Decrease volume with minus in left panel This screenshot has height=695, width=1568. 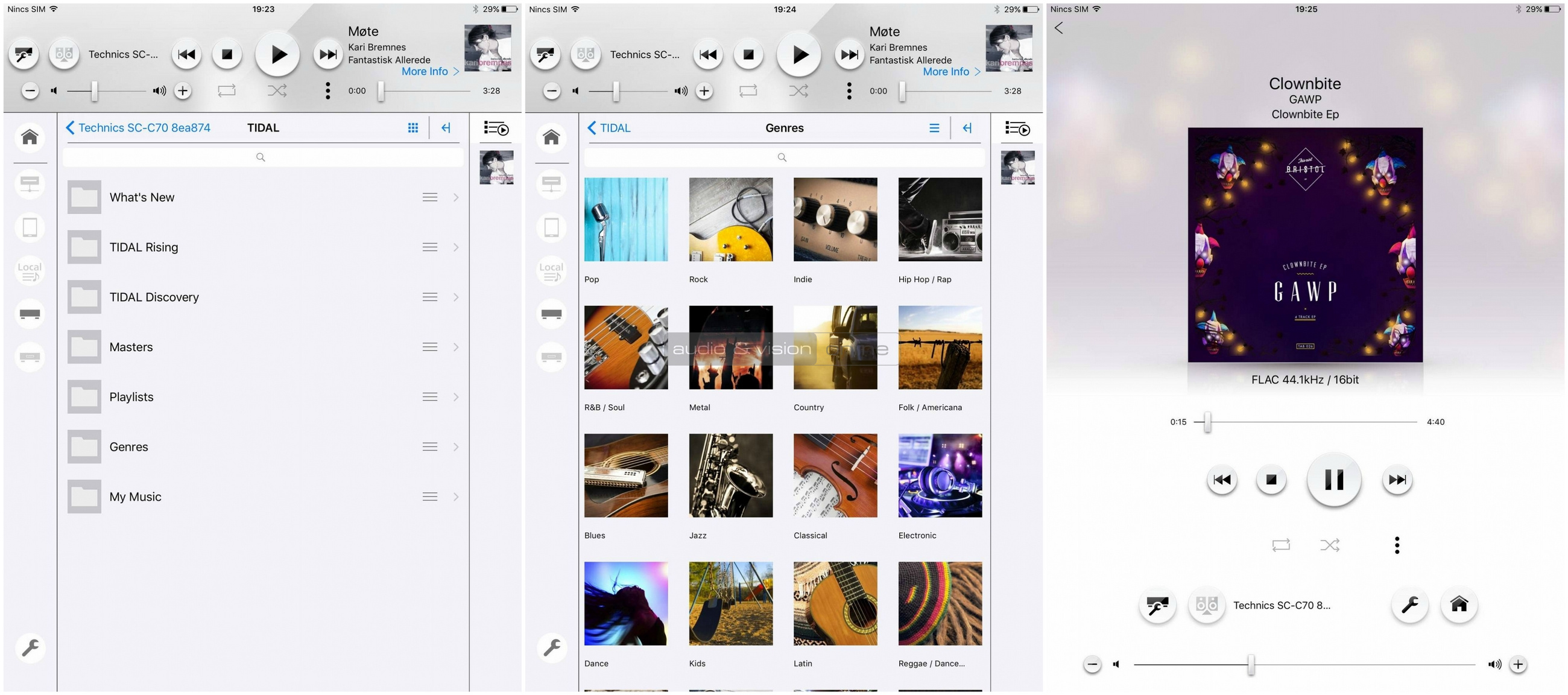pos(30,90)
